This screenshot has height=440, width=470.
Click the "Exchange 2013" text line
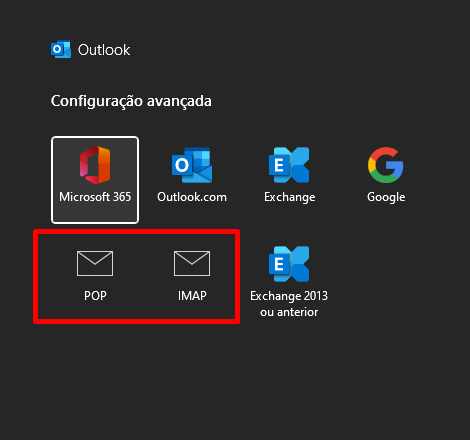pyautogui.click(x=289, y=296)
